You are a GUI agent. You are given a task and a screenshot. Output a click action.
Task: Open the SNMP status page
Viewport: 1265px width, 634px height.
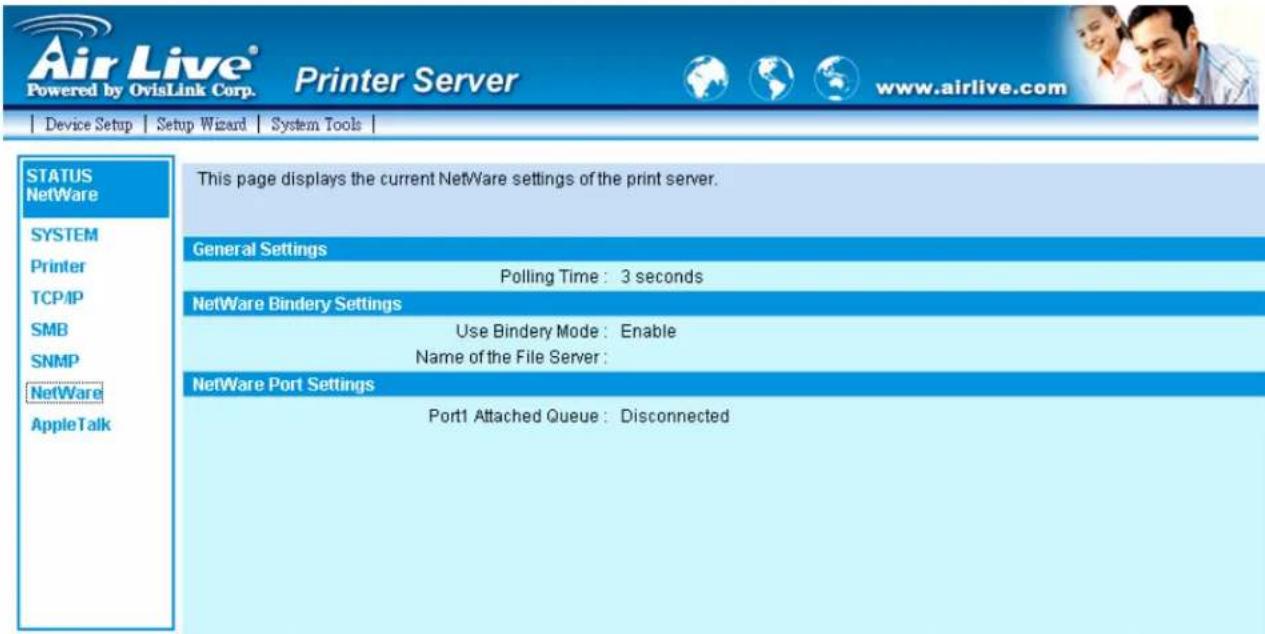55,361
